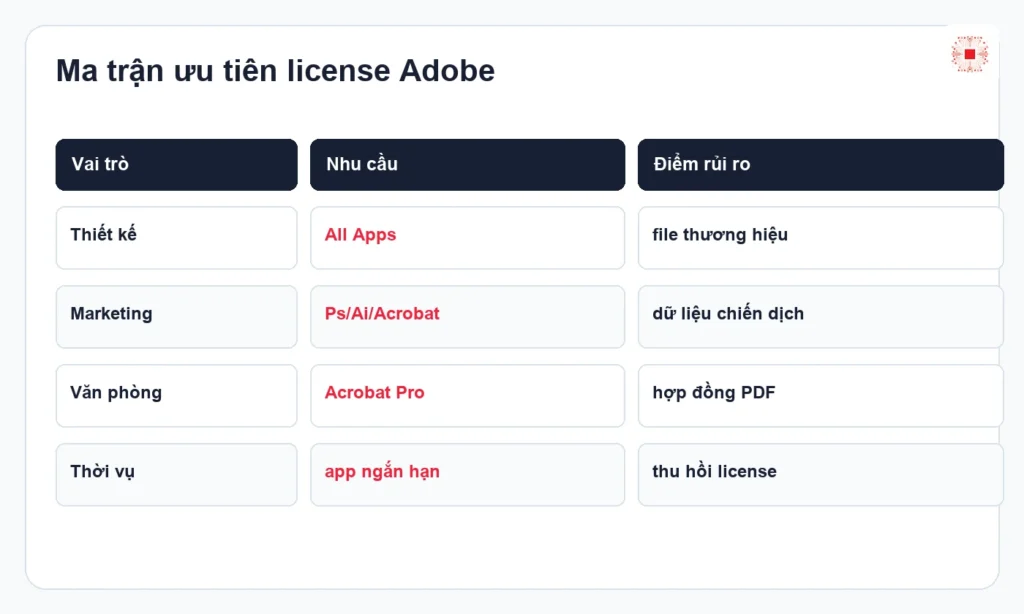This screenshot has width=1024, height=614.
Task: Click the 'thu hồi license' cell
Action: tap(821, 475)
